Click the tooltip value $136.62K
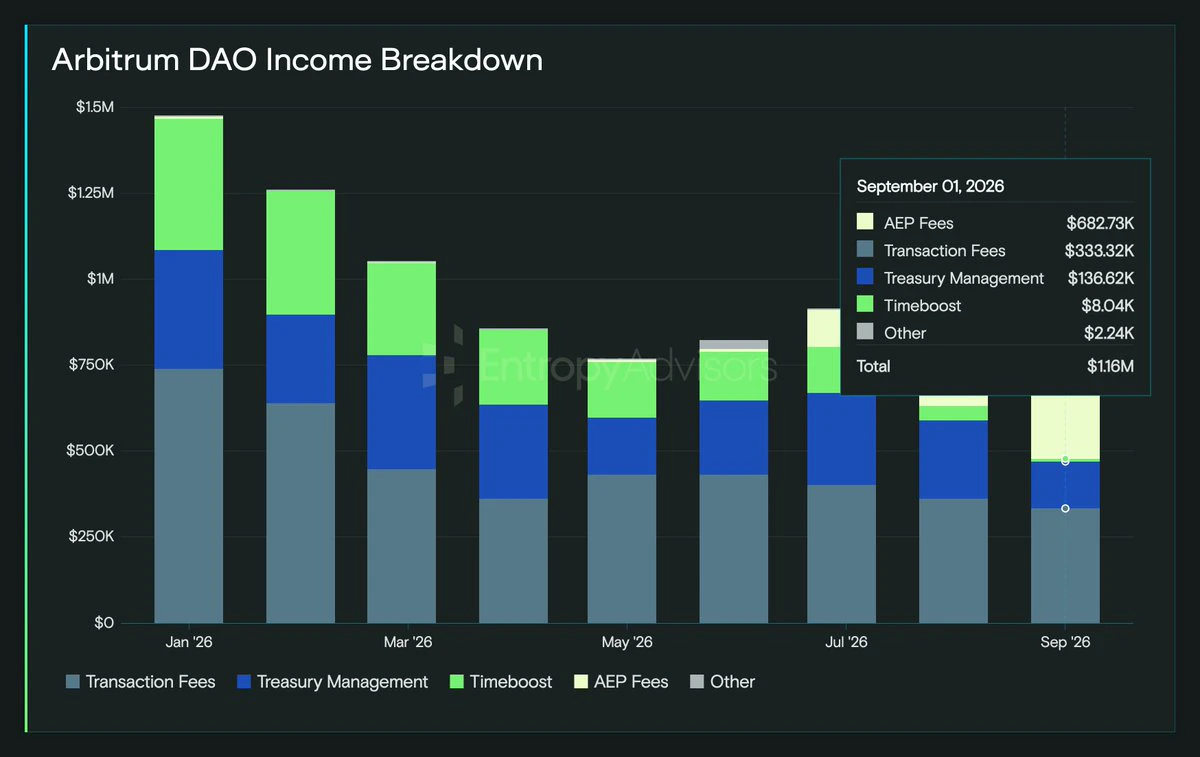1200x757 pixels. pyautogui.click(x=1100, y=278)
